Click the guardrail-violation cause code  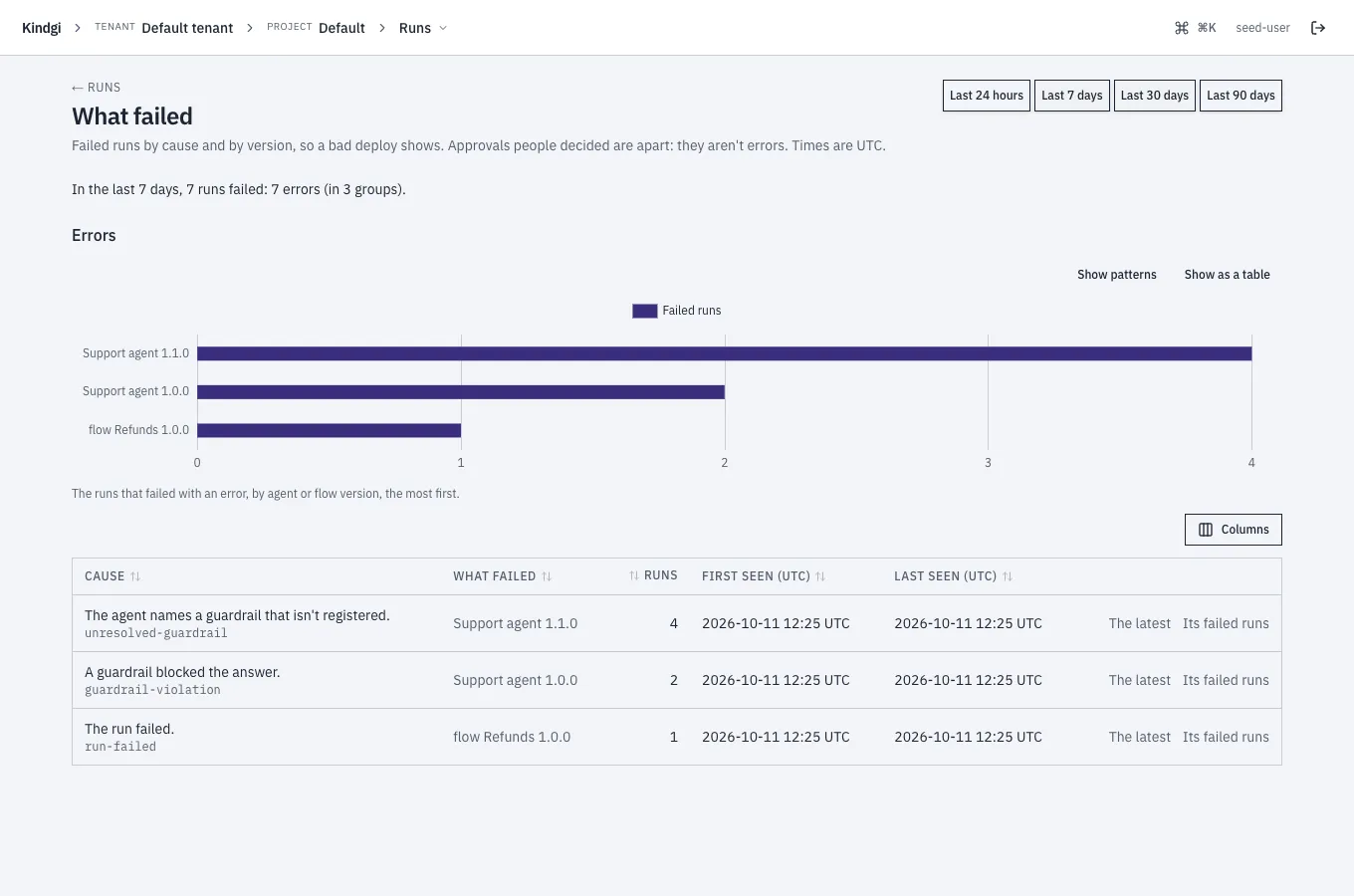pyautogui.click(x=152, y=690)
